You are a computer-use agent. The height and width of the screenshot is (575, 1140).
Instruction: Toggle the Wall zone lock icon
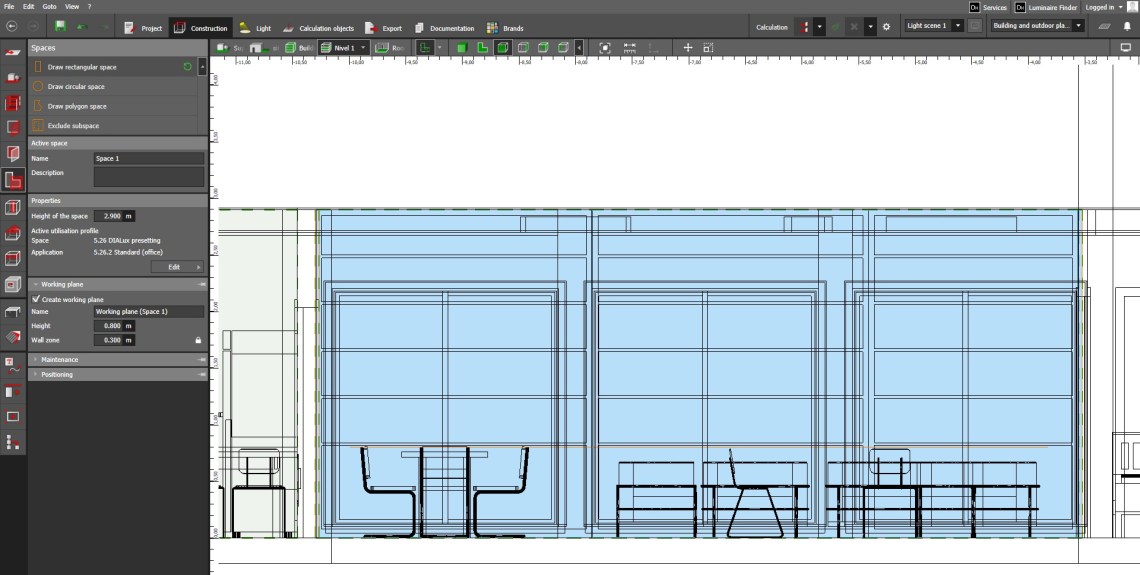coord(198,340)
